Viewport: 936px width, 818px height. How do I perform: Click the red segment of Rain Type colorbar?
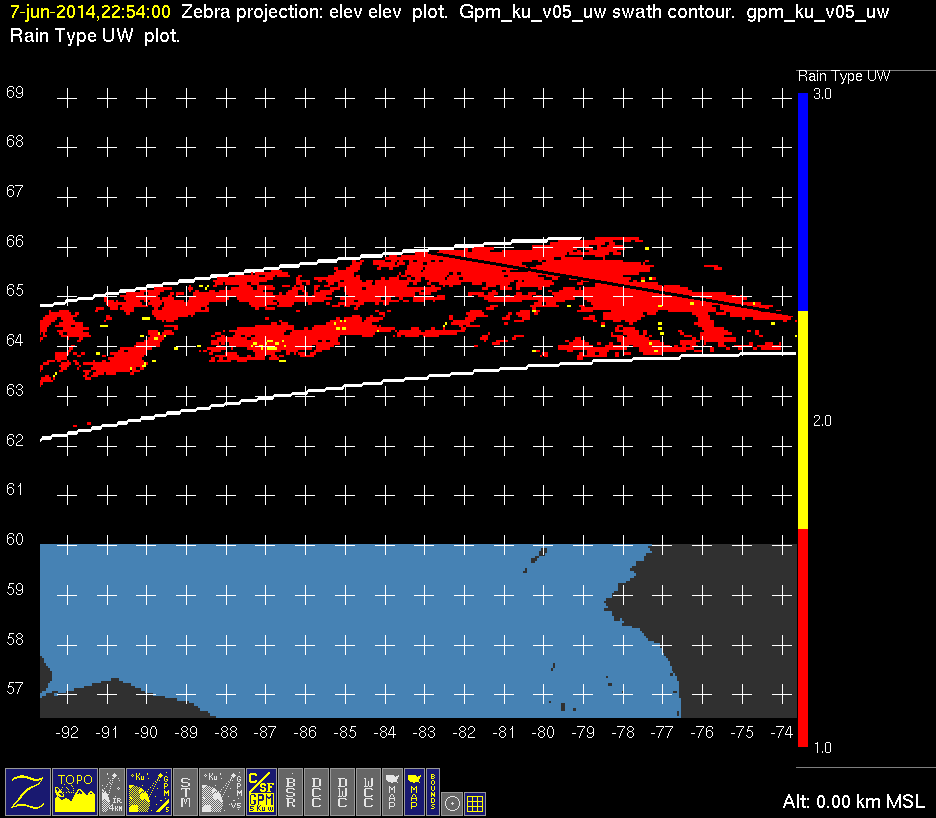pyautogui.click(x=803, y=638)
